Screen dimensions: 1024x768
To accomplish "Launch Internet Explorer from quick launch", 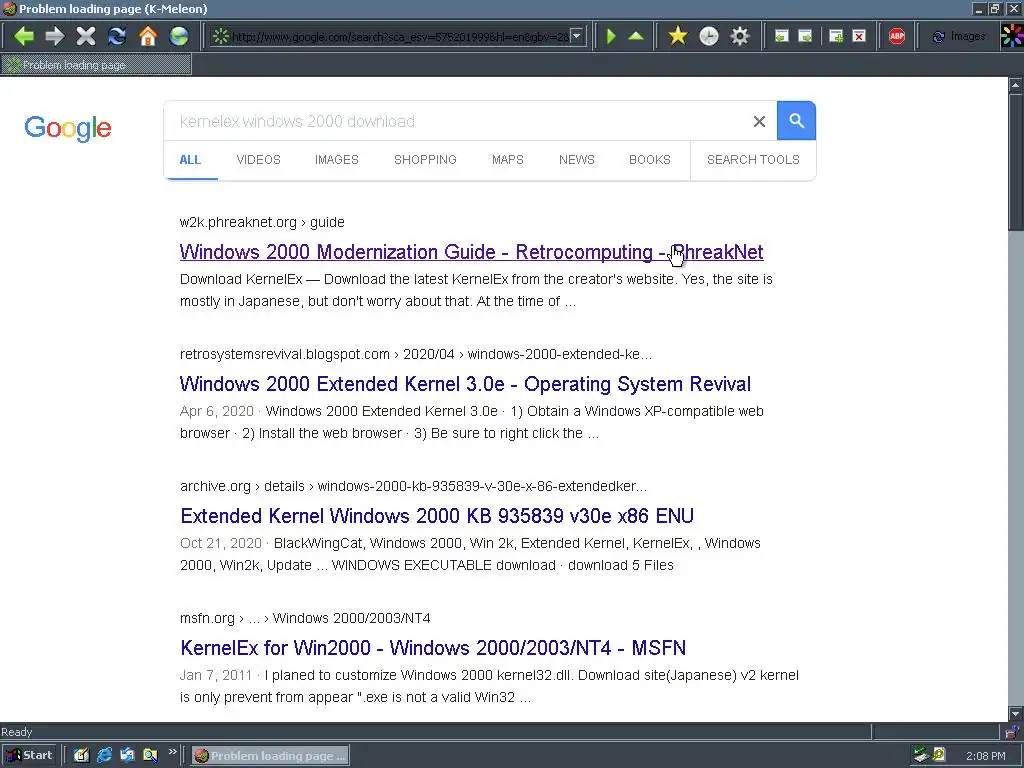I will click(104, 756).
